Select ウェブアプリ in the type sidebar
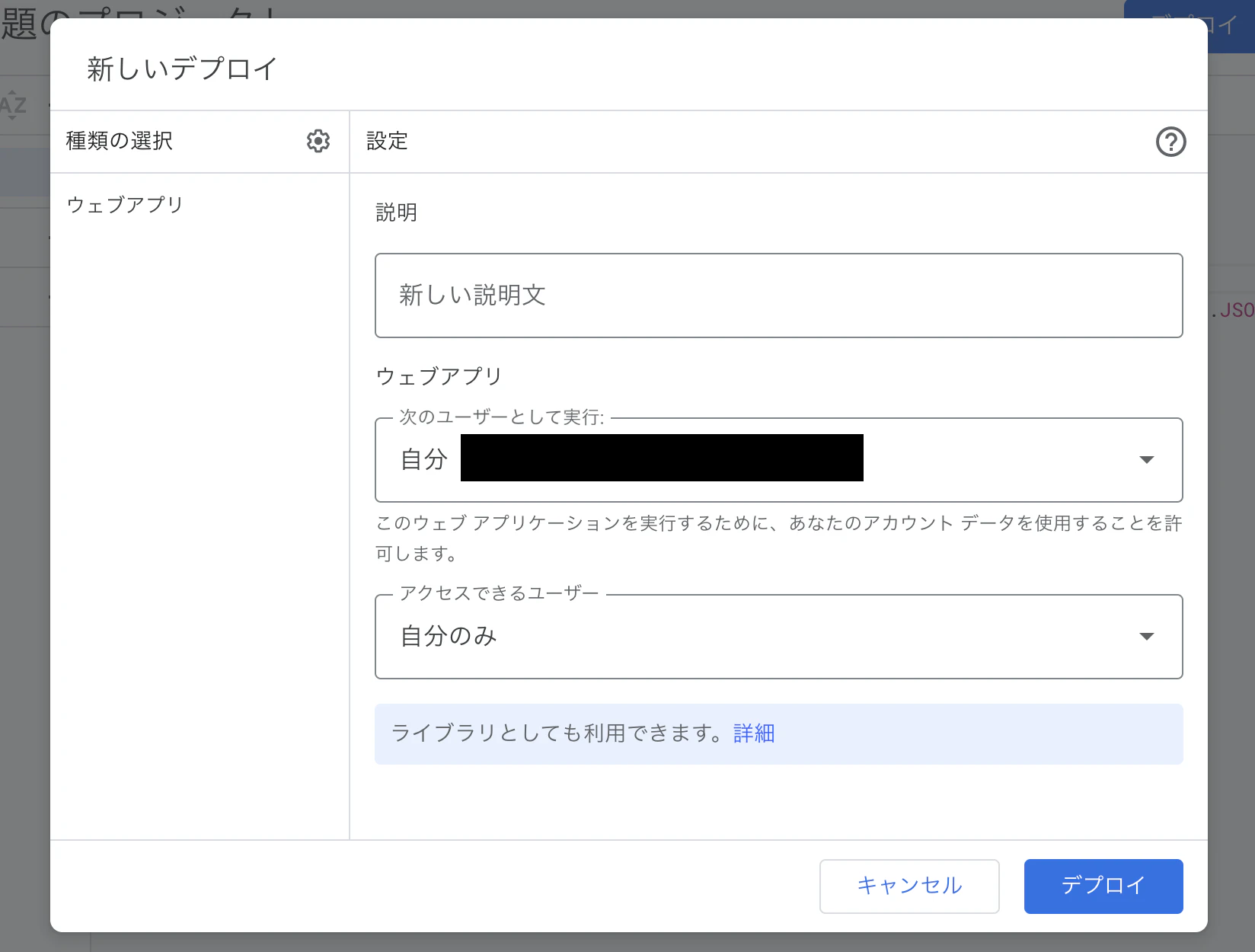Image resolution: width=1255 pixels, height=952 pixels. point(125,204)
